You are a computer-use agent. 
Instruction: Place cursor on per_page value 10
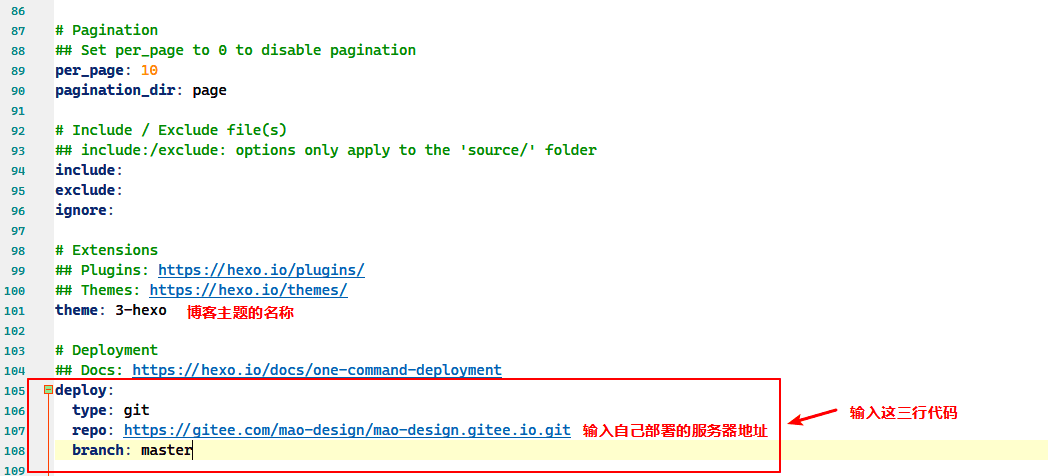tap(150, 70)
